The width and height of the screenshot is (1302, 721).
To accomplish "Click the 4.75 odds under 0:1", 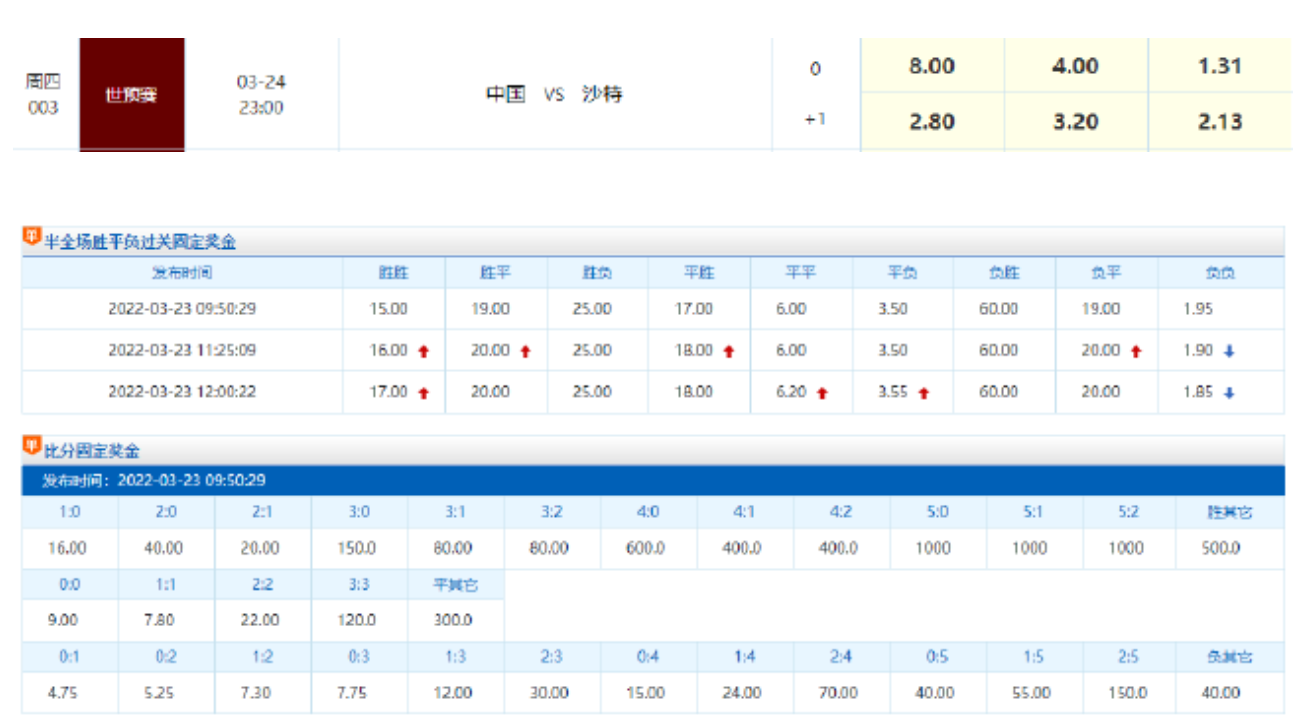I will click(62, 692).
